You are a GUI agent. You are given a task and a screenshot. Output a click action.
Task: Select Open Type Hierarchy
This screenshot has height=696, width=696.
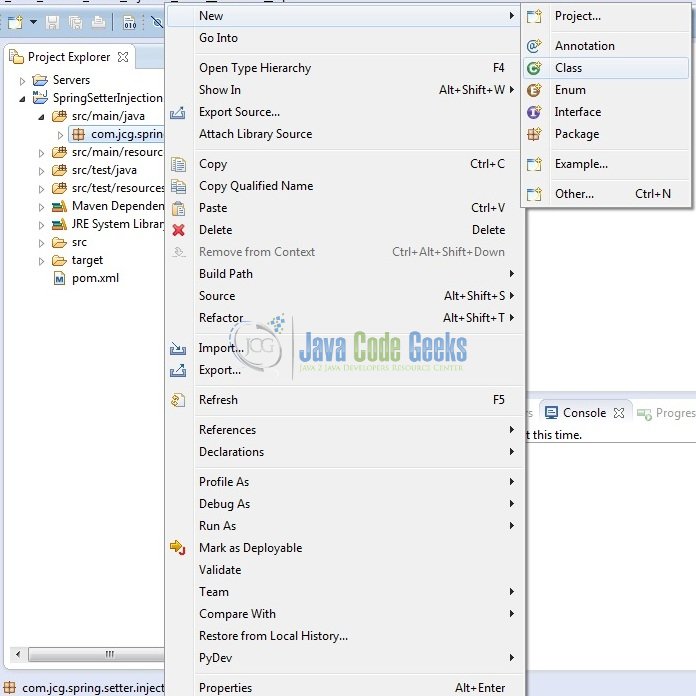click(345, 68)
